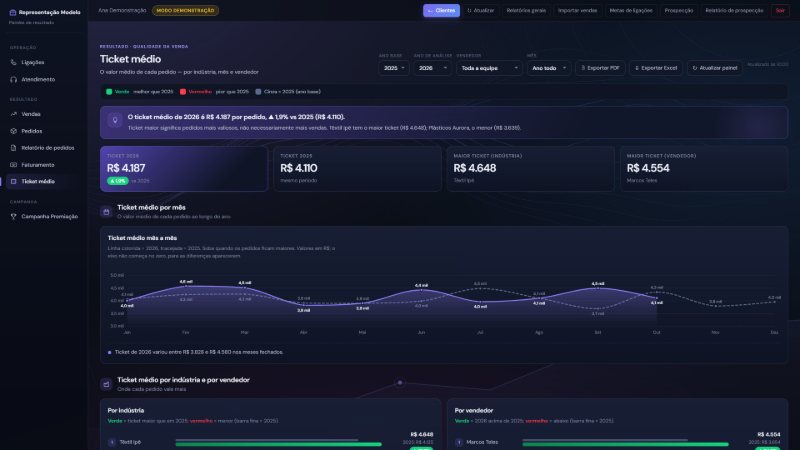Click the Modo Demonstração badge
This screenshot has width=800, height=450.
click(x=185, y=11)
